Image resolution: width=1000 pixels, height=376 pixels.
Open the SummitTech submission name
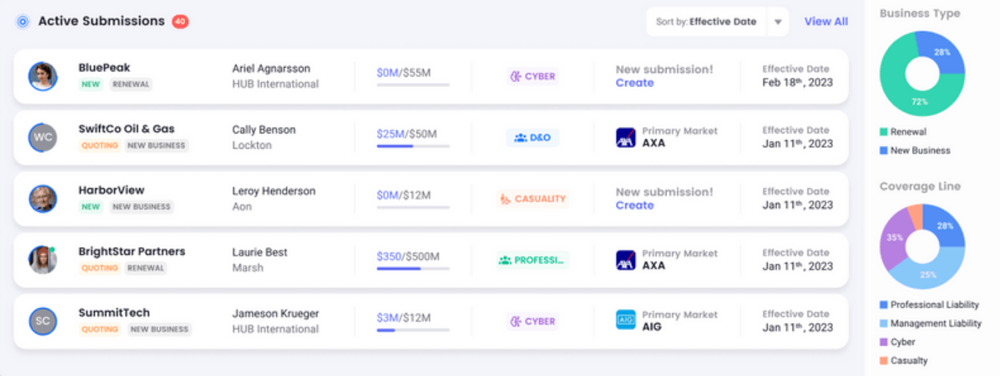(x=114, y=312)
